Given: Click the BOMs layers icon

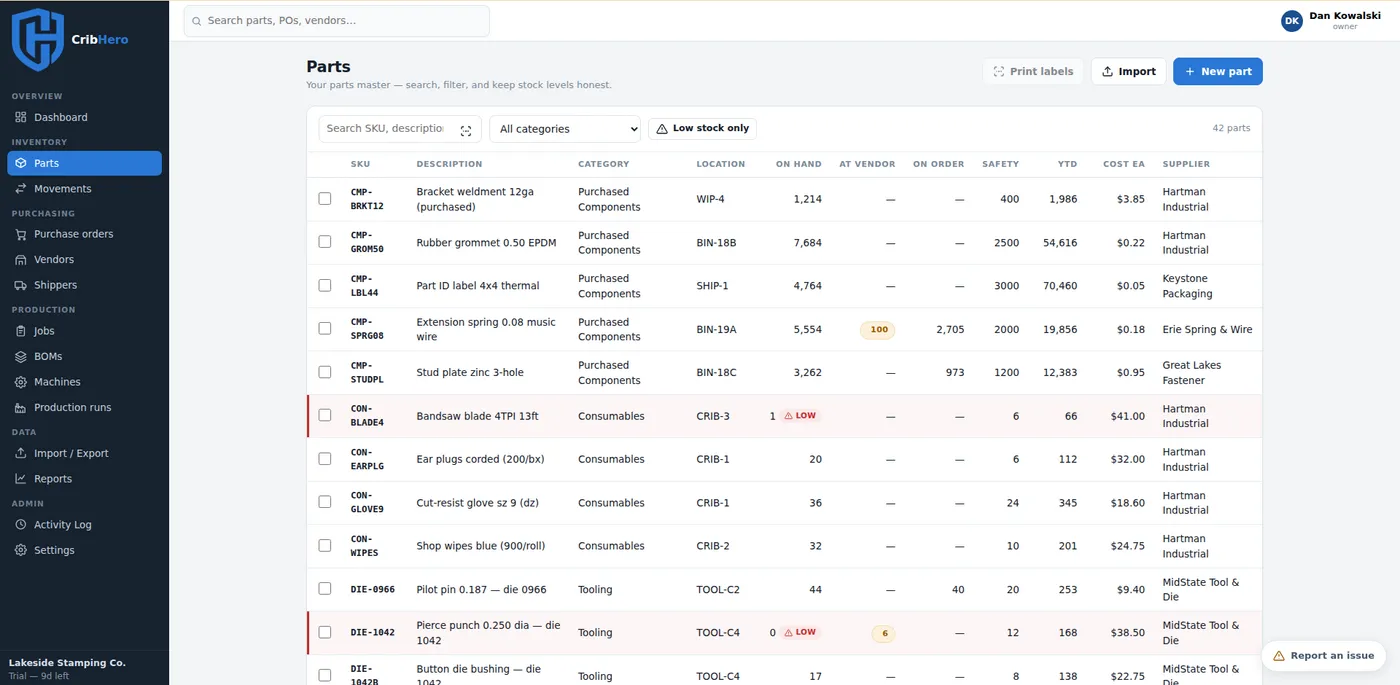Looking at the screenshot, I should 21,357.
